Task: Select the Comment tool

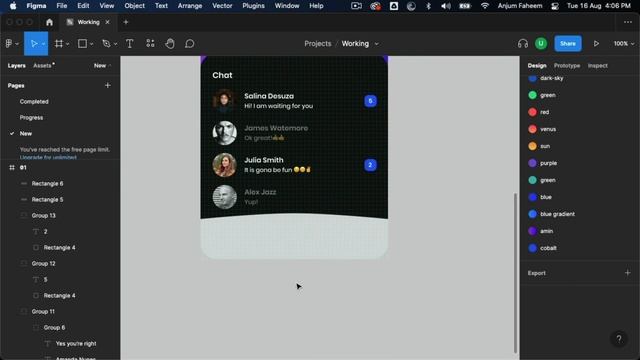Action: 189,44
